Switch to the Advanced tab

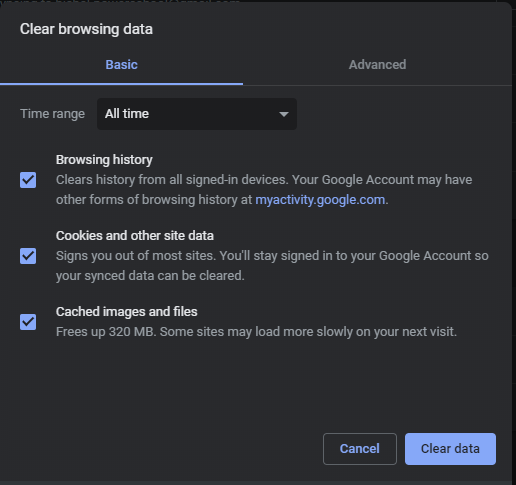377,65
